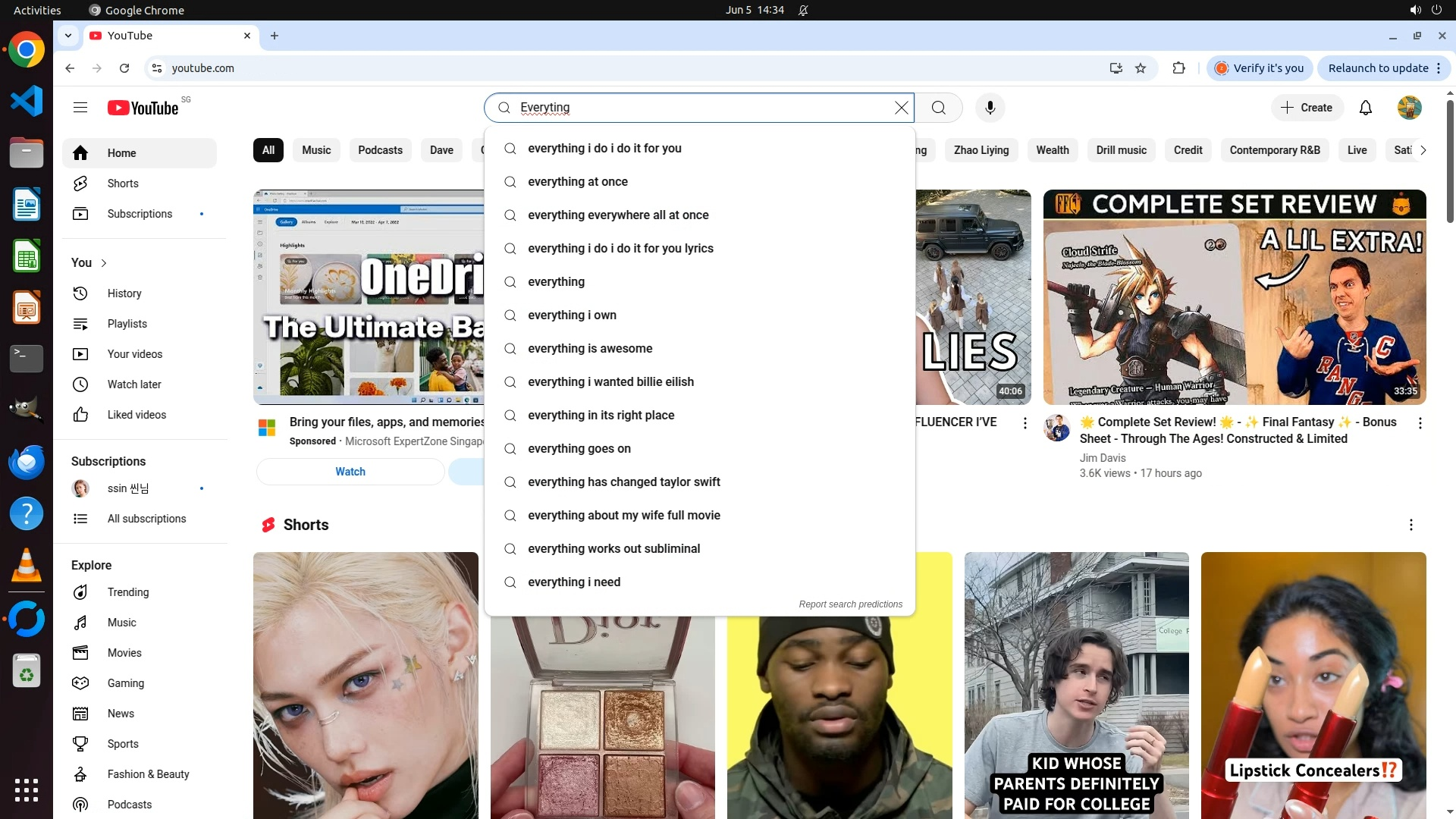Open Watch later playlist
Viewport: 1456px width, 819px height.
tap(134, 384)
